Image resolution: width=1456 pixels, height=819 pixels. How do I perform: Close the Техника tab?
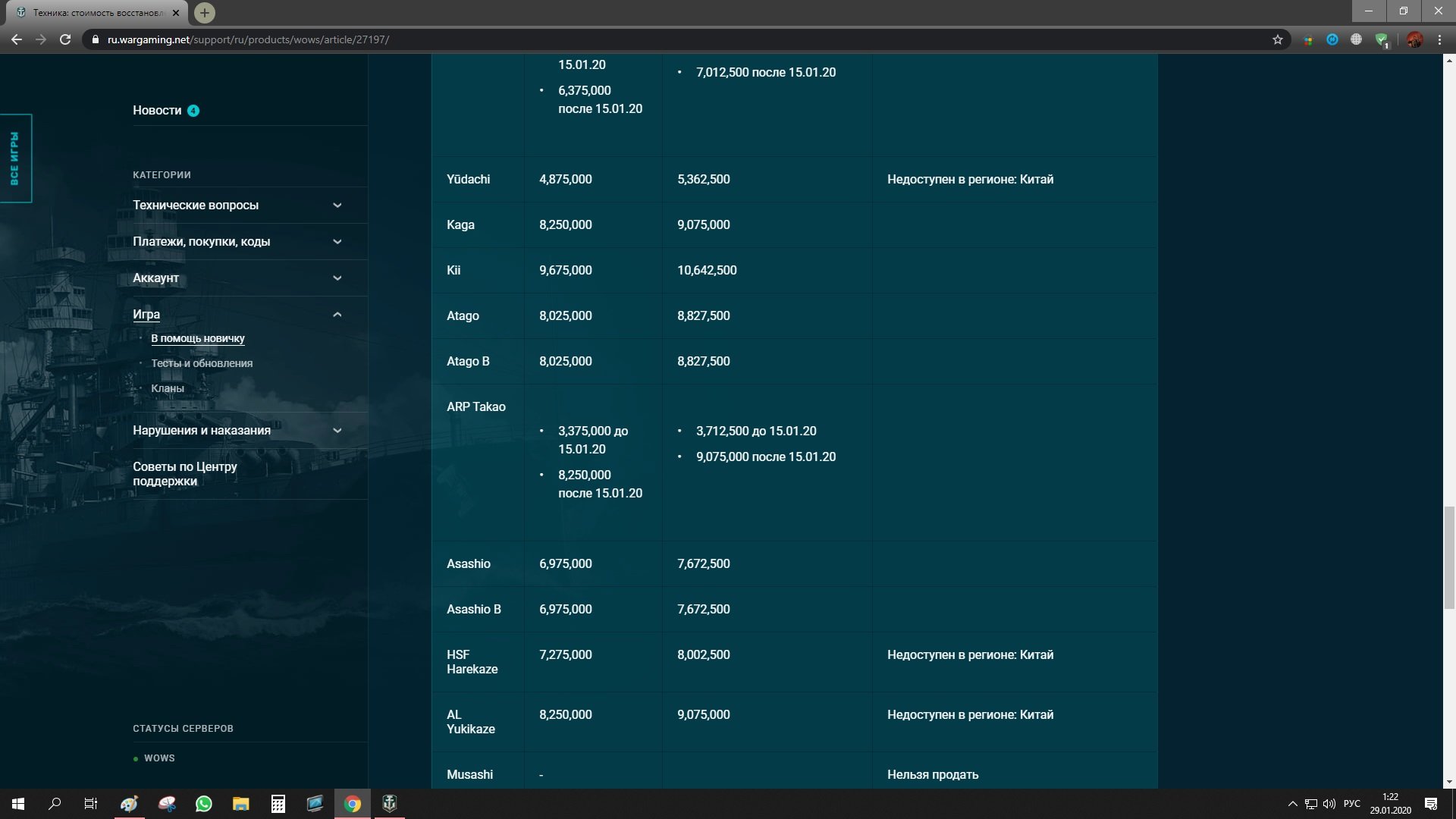coord(176,13)
